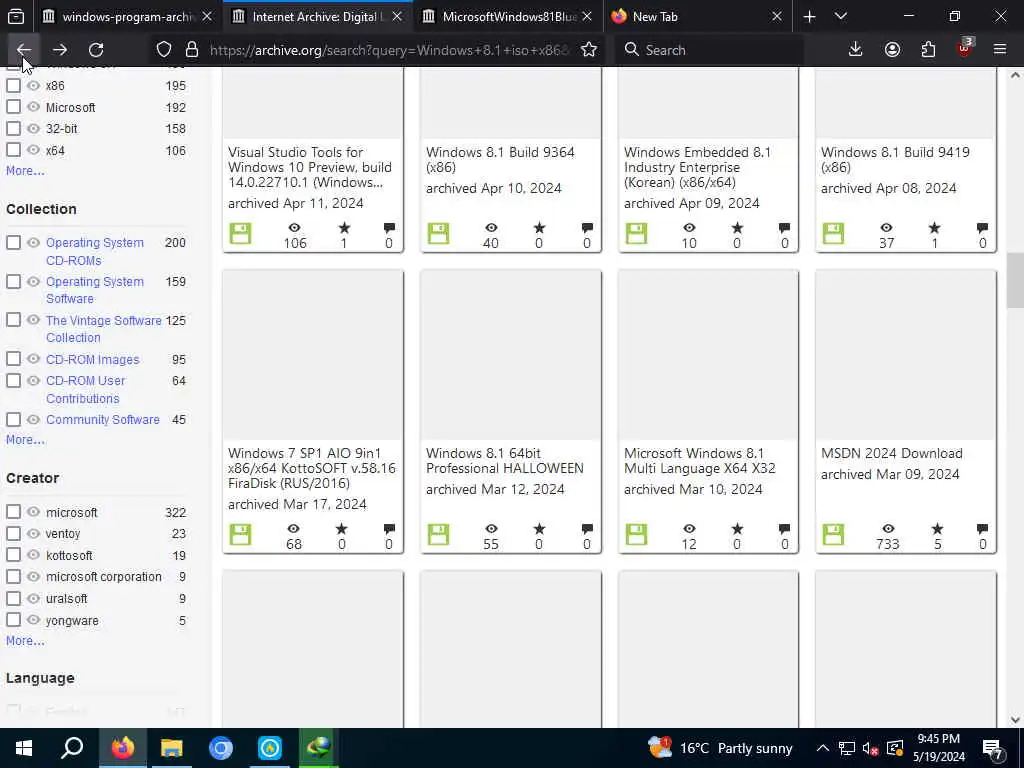Show hidden system tray icons chevron
1024x768 pixels.
click(x=823, y=748)
